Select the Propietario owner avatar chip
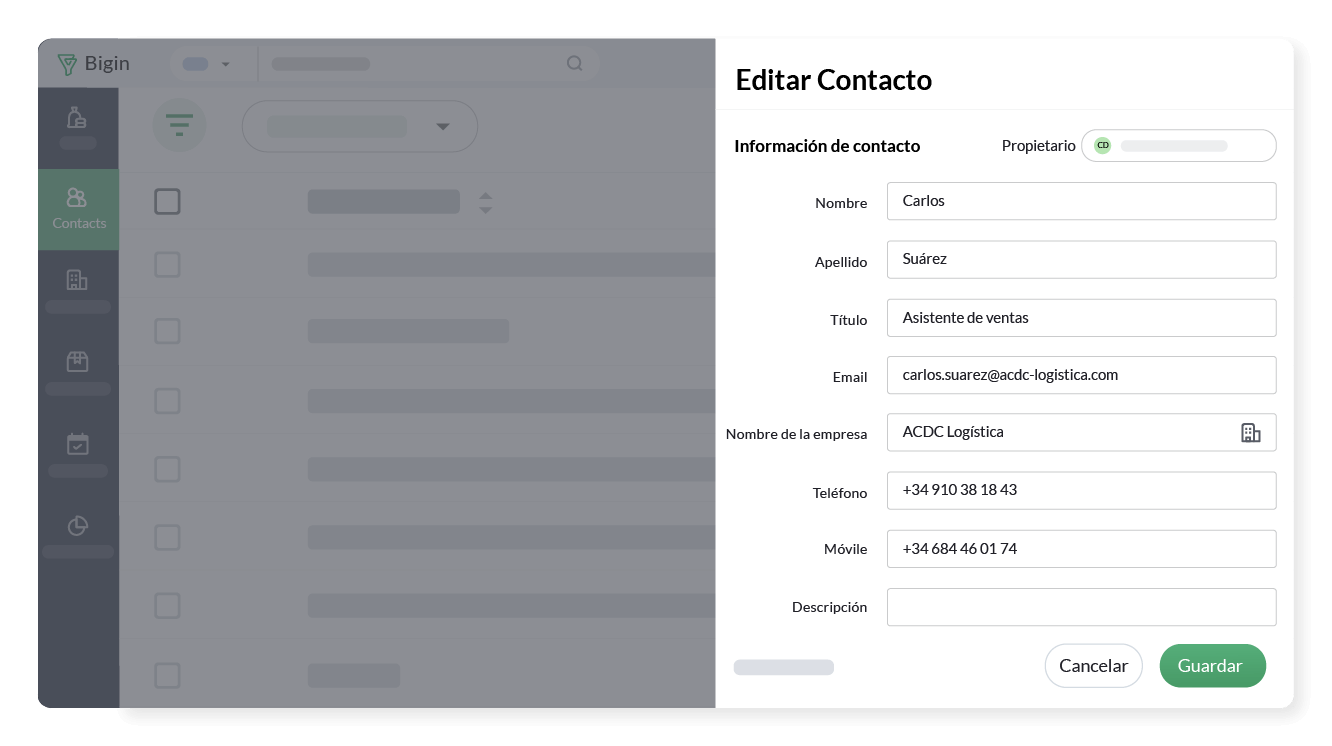 [1102, 145]
